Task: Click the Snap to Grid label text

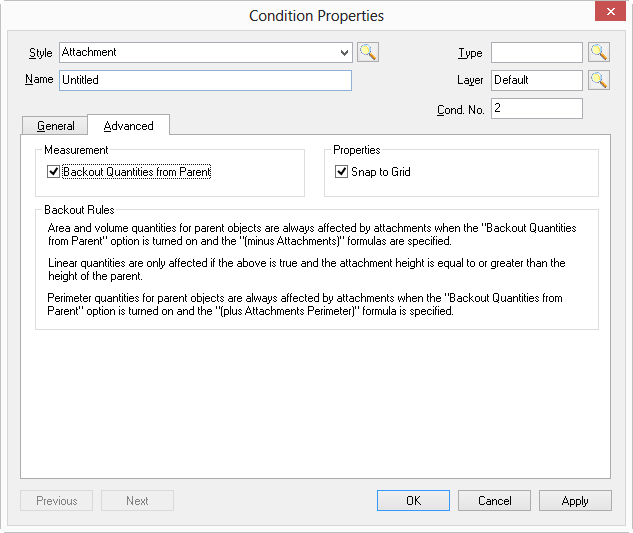Action: [381, 172]
